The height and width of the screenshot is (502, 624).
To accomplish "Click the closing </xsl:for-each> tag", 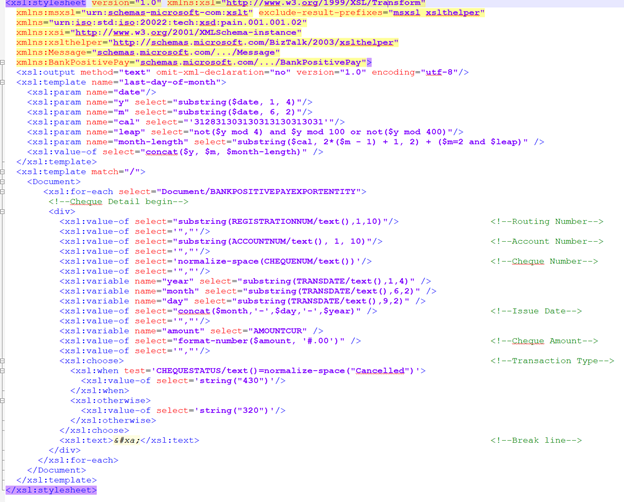I will point(78,461).
